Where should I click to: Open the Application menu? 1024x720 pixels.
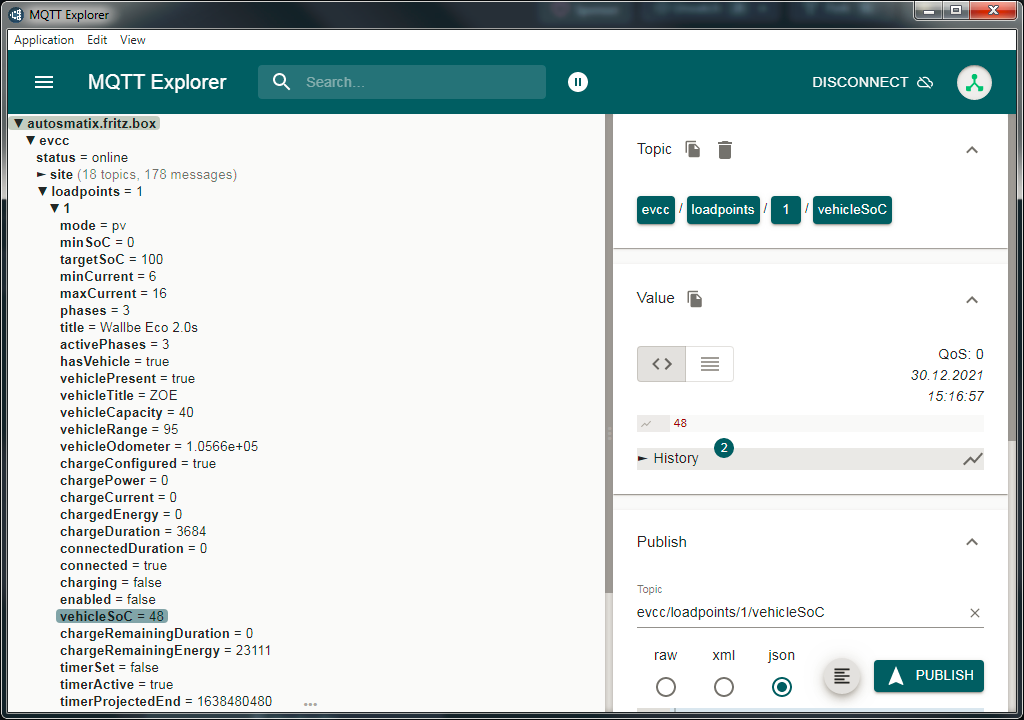tap(43, 40)
